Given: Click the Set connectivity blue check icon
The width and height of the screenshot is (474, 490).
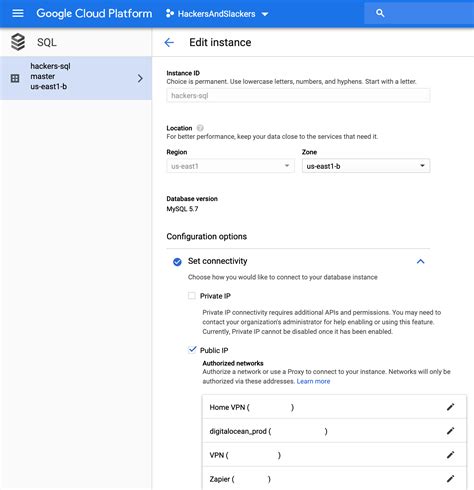Looking at the screenshot, I should pos(177,262).
